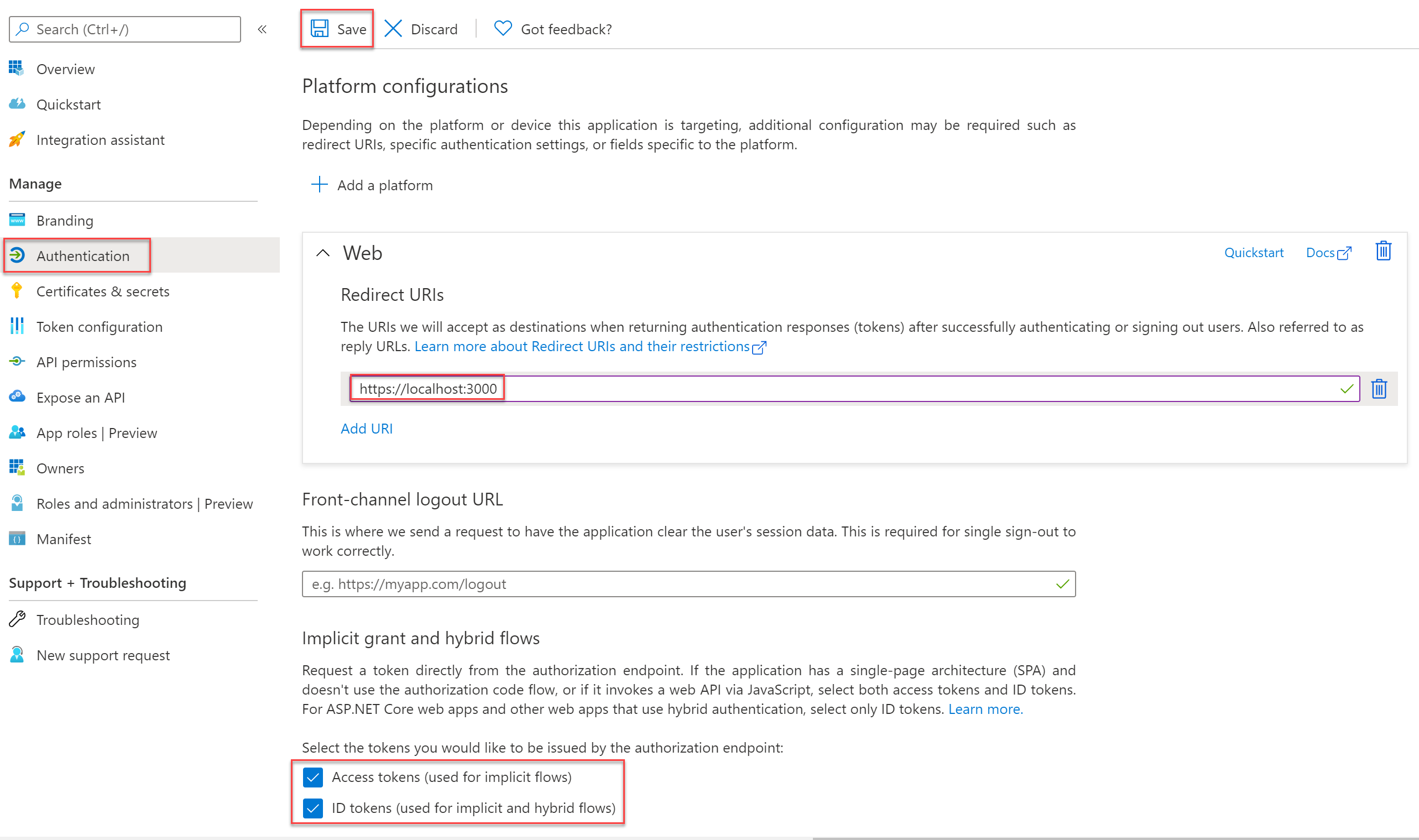Screen dimensions: 1419x840
Task: Click the Add URI link
Action: tap(365, 428)
